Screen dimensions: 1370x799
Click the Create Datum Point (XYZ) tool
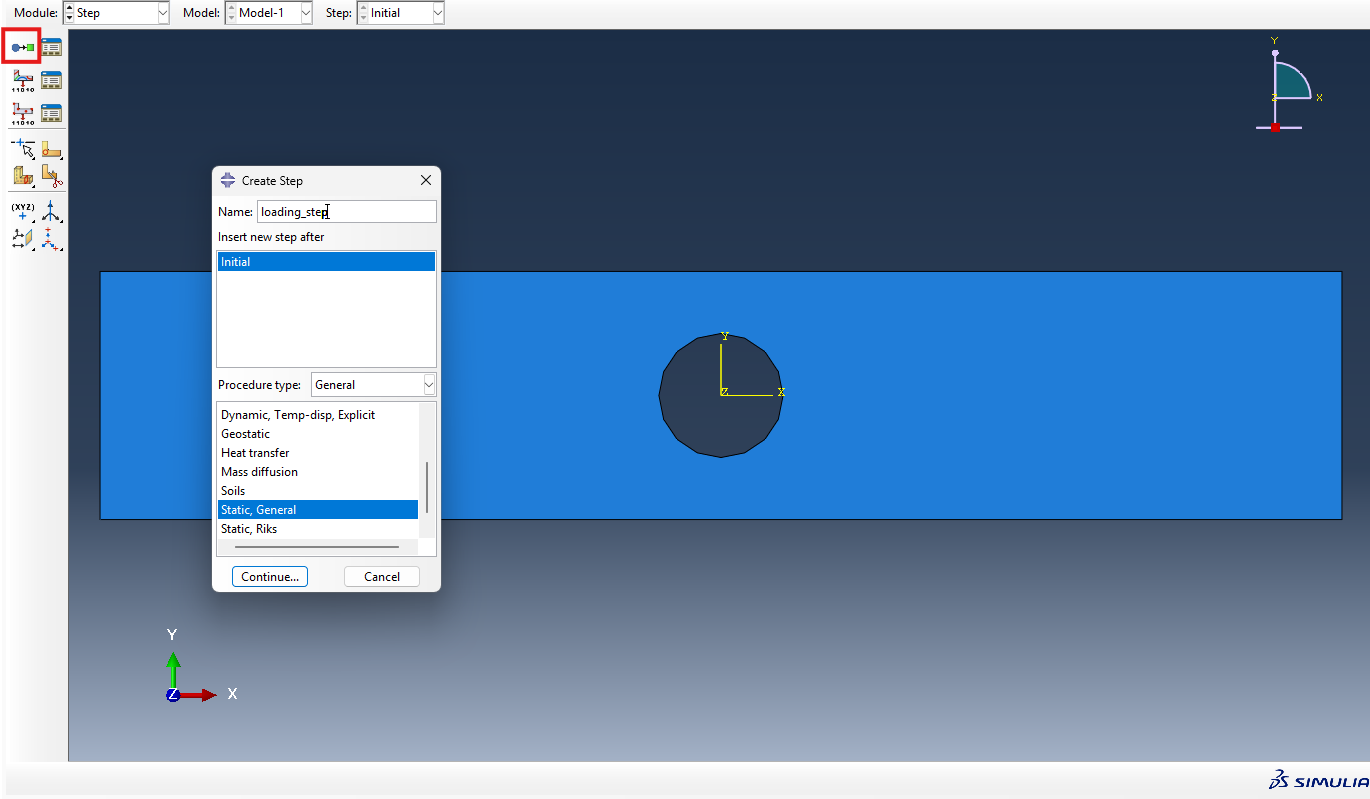coord(22,210)
